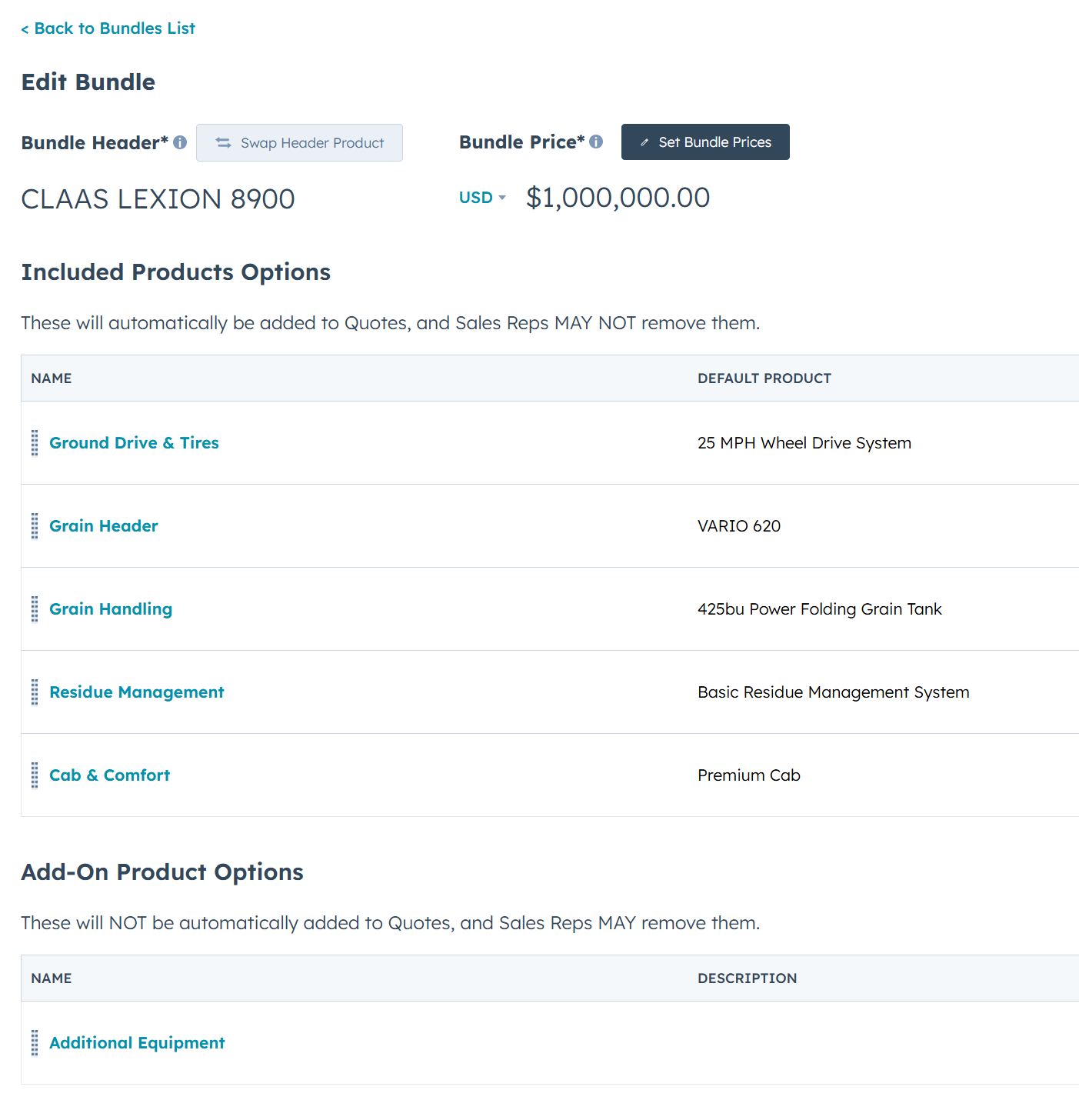
Task: Click the info icon beside Bundle Price
Action: (x=597, y=142)
